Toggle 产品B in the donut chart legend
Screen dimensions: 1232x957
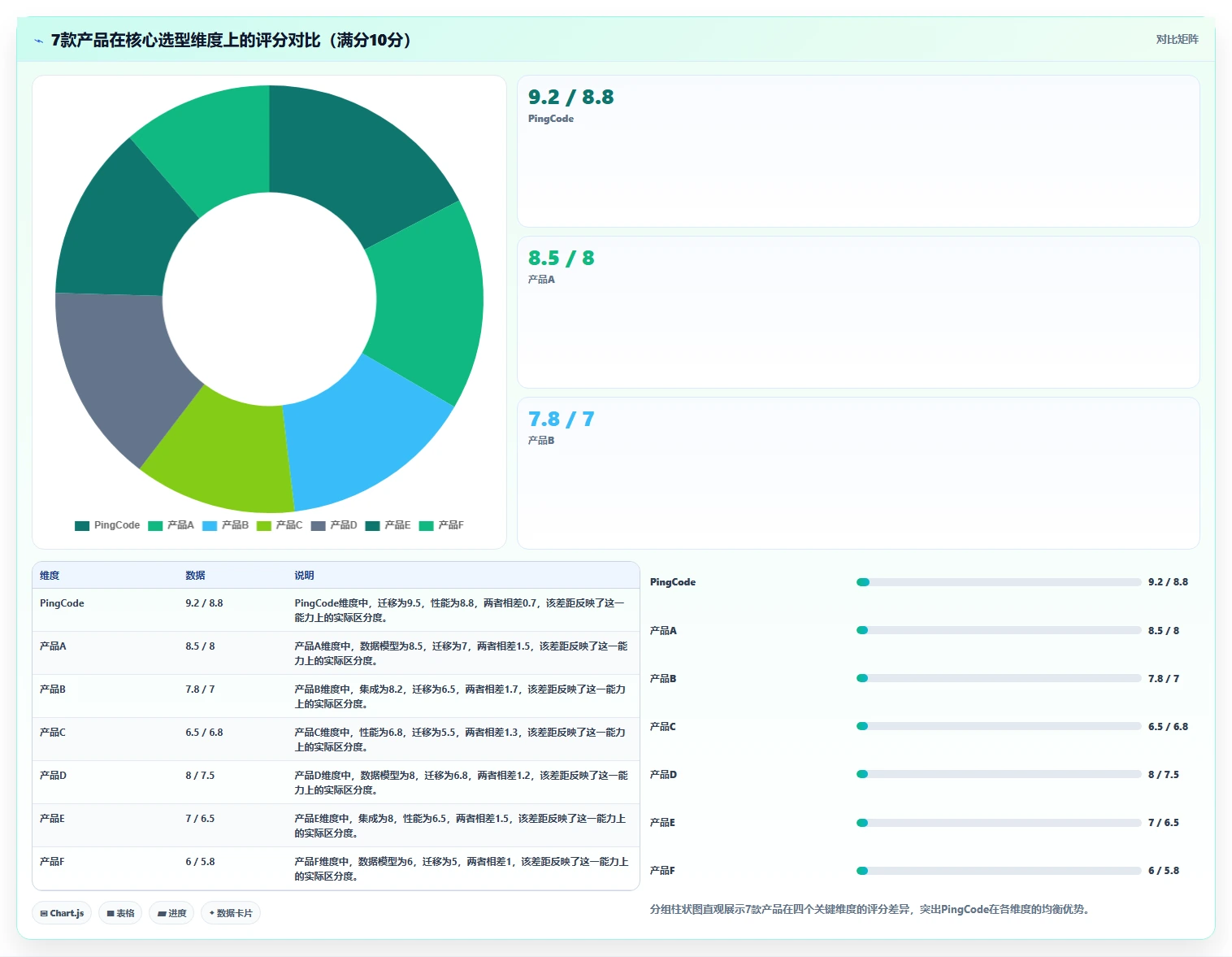[x=225, y=525]
